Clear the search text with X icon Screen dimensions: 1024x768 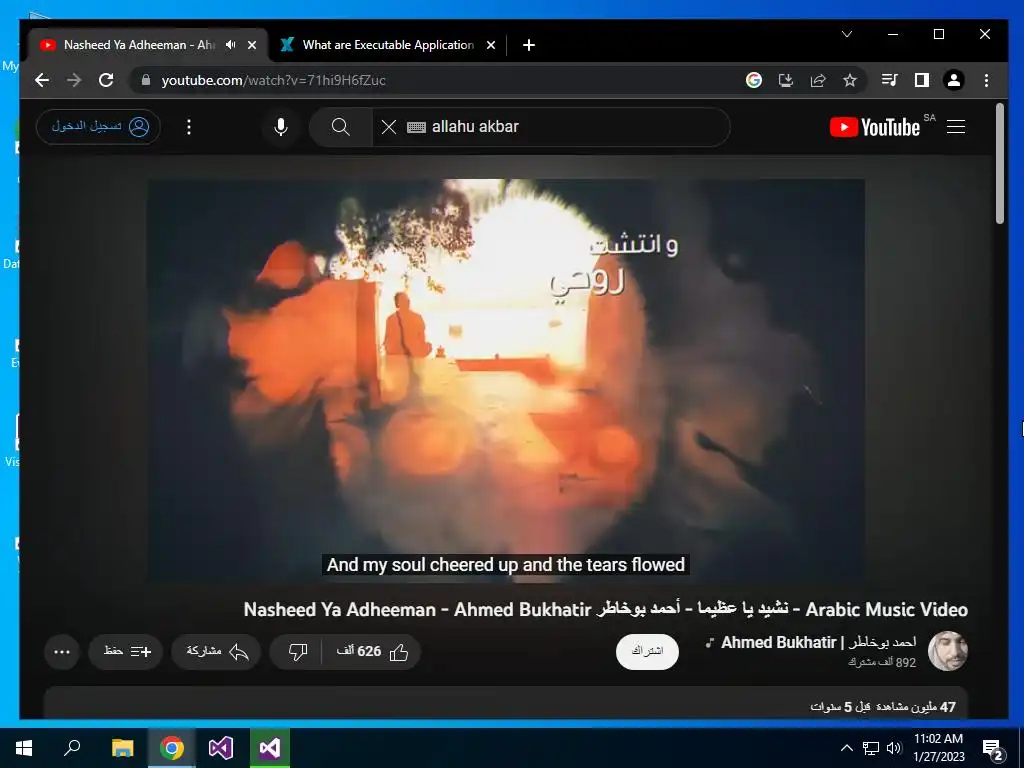389,127
